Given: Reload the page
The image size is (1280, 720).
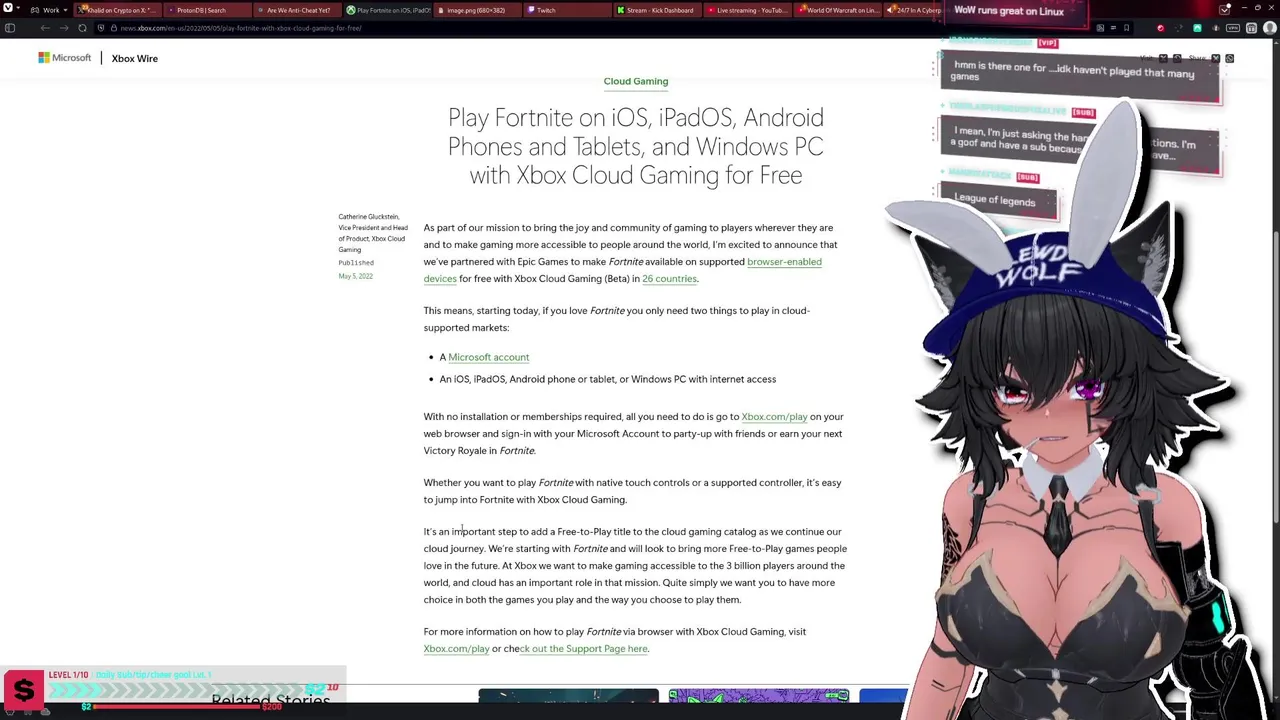Looking at the screenshot, I should pyautogui.click(x=82, y=28).
